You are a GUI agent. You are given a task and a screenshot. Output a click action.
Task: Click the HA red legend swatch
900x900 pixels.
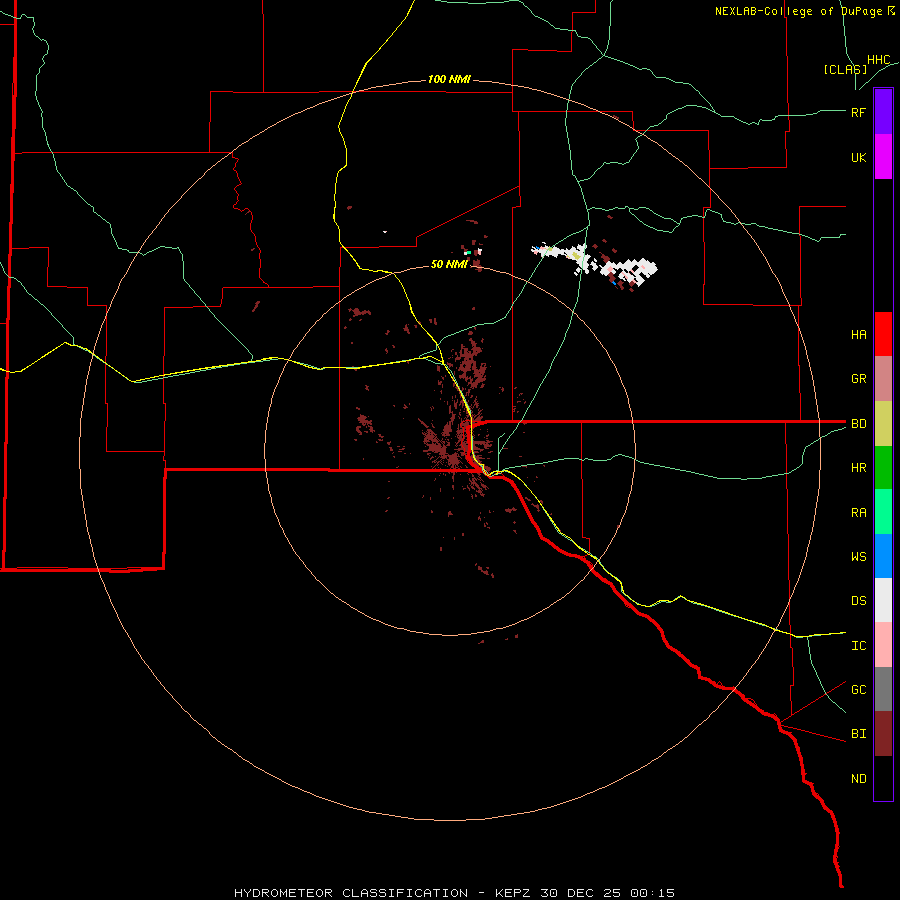883,334
